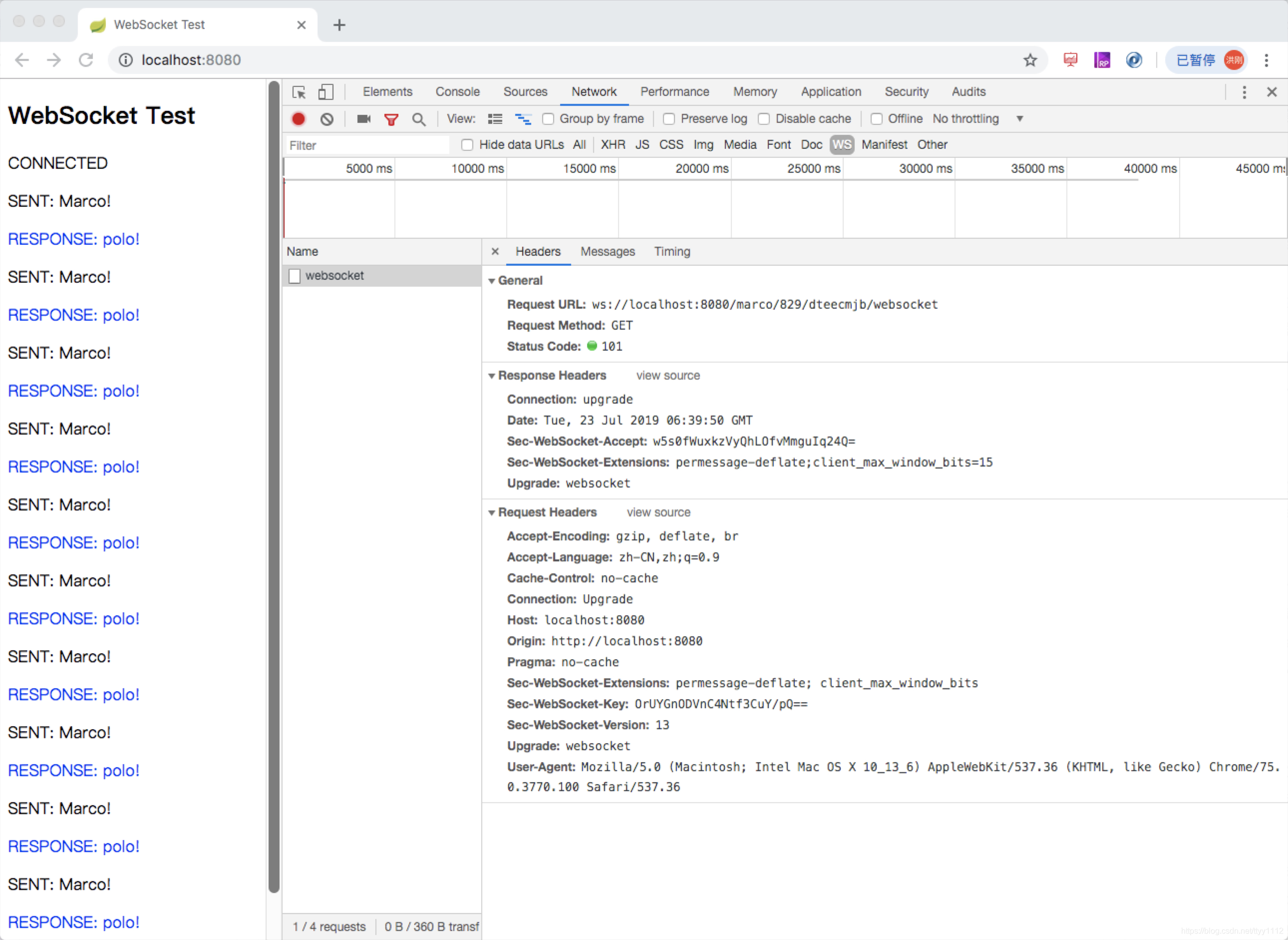Screen dimensions: 1288x940
Task: Switch to the Console tab
Action: [458, 92]
